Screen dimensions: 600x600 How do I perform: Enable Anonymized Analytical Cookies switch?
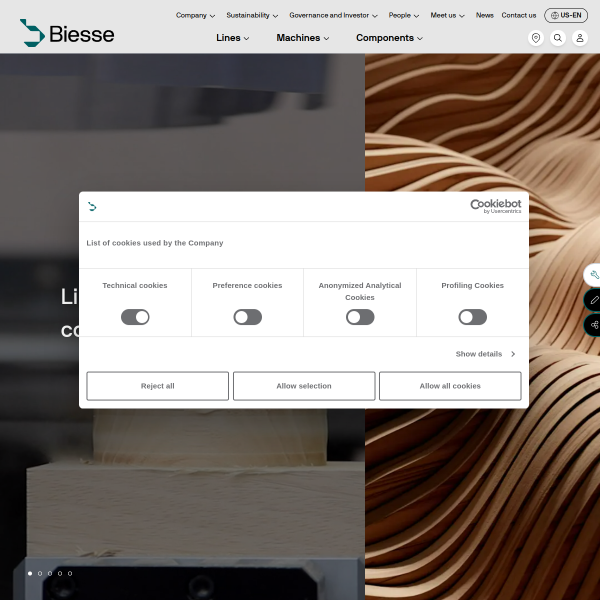click(360, 317)
